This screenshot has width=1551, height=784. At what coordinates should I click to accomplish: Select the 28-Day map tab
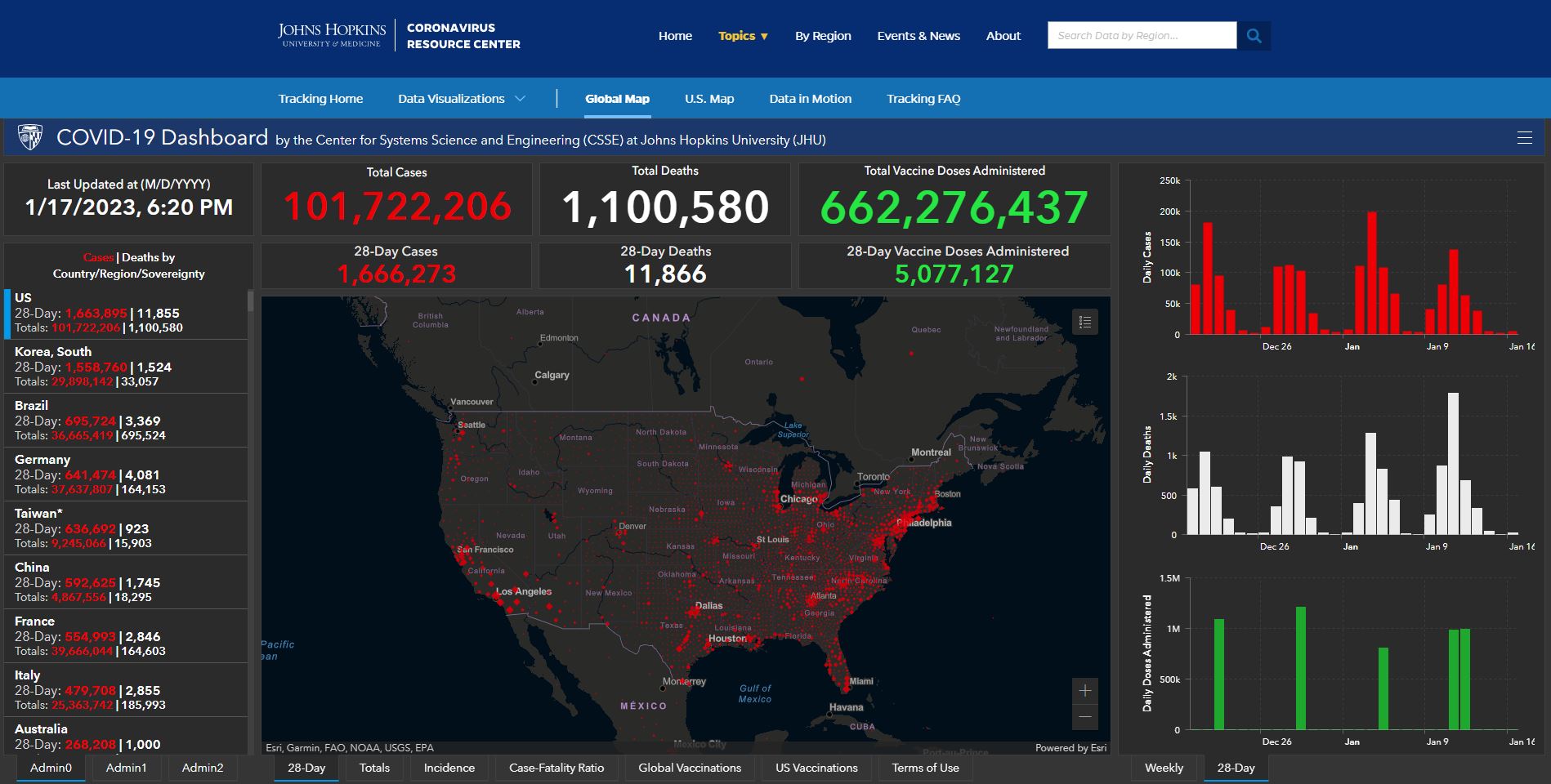point(306,768)
